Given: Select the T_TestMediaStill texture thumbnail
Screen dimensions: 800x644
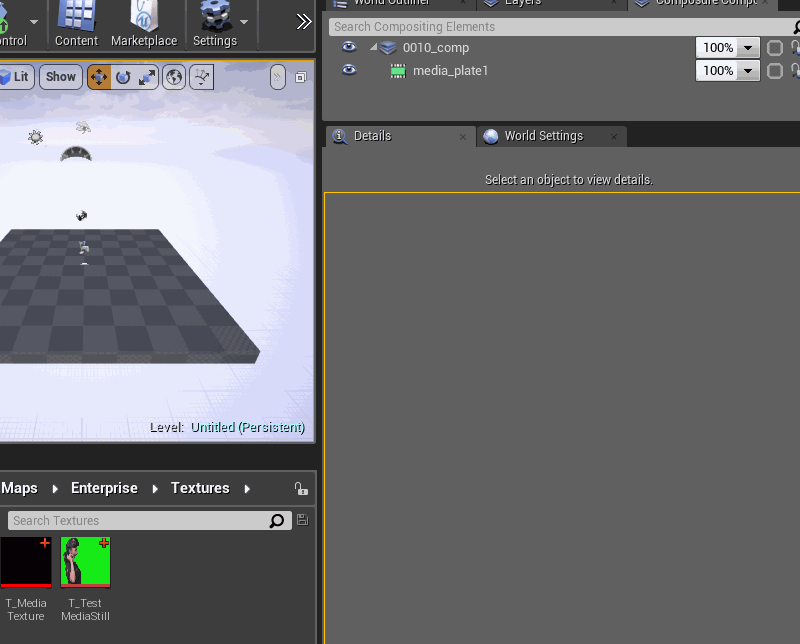Looking at the screenshot, I should 85,562.
